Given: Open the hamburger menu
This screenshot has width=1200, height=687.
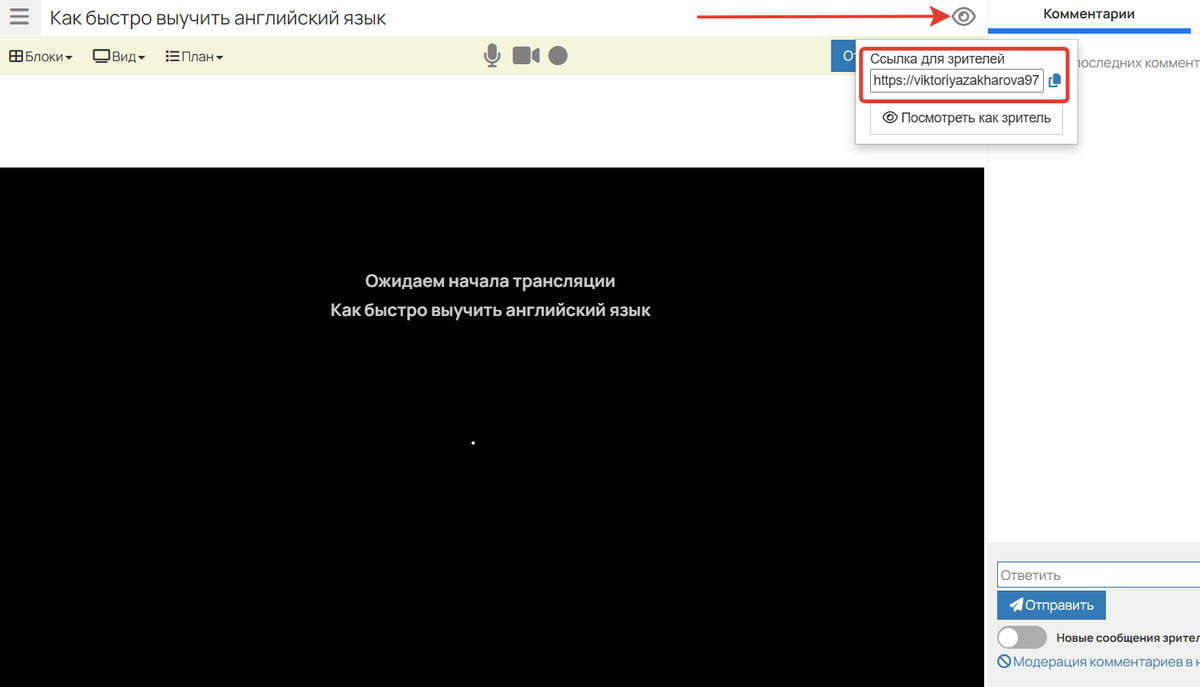Looking at the screenshot, I should coord(19,17).
